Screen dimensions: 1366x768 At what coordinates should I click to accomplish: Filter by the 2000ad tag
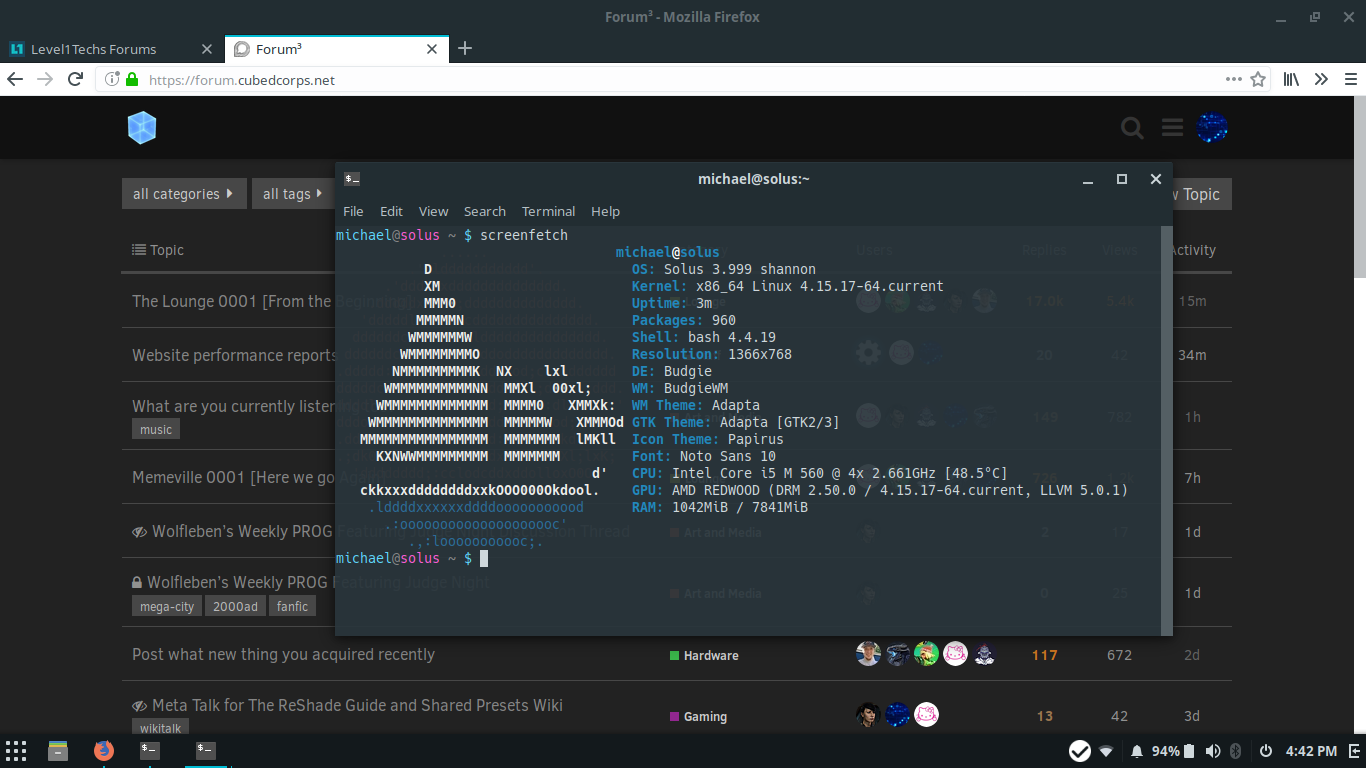click(235, 606)
